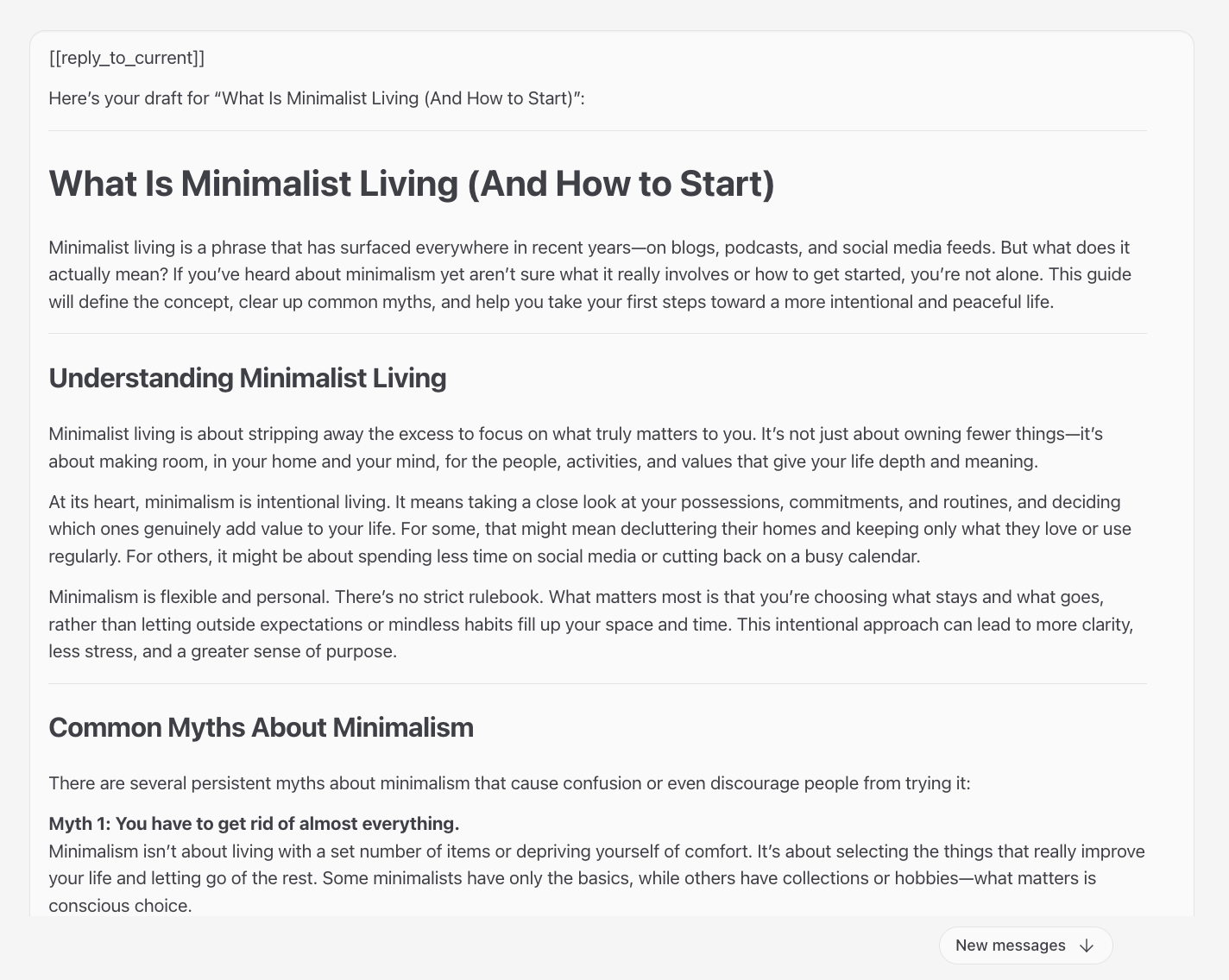Viewport: 1229px width, 980px height.
Task: Click the New messages button
Action: [x=1025, y=945]
